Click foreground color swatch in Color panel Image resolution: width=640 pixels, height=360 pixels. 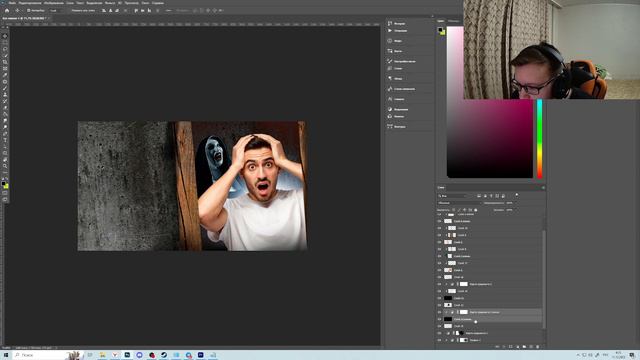pos(440,29)
